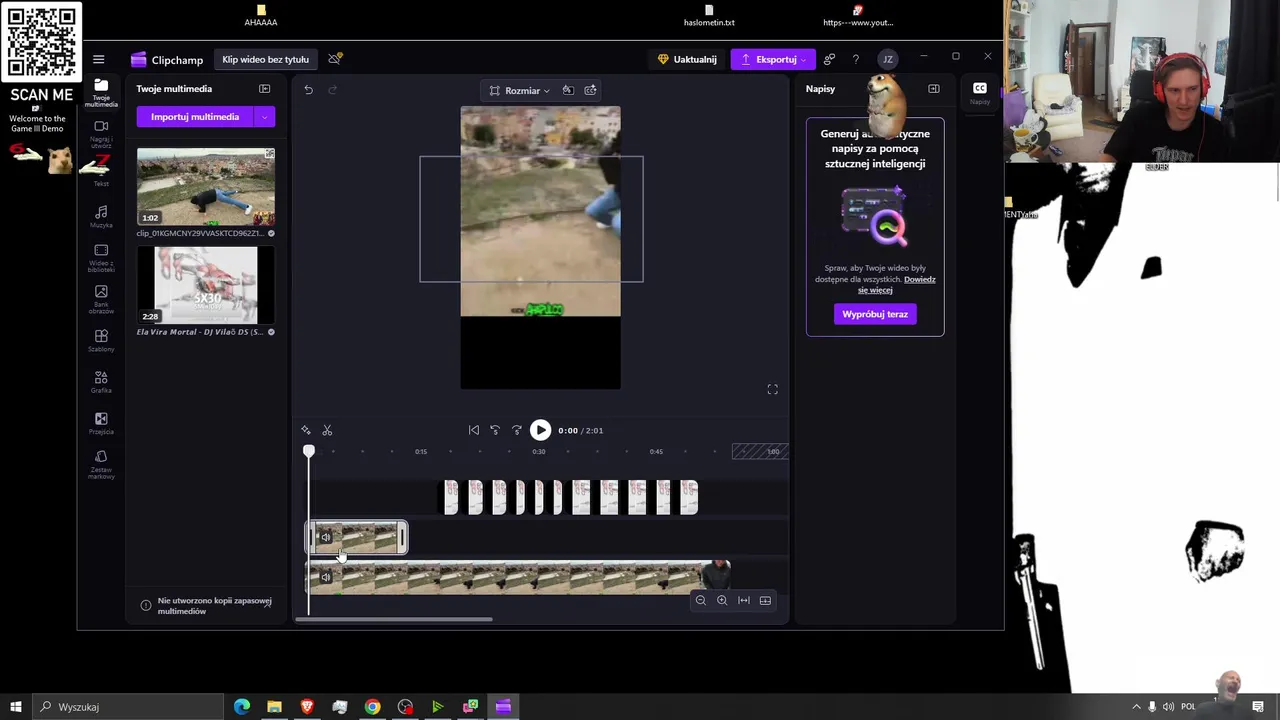Click the timeline horizontal scrollbar
This screenshot has width=1280, height=720.
click(x=394, y=619)
